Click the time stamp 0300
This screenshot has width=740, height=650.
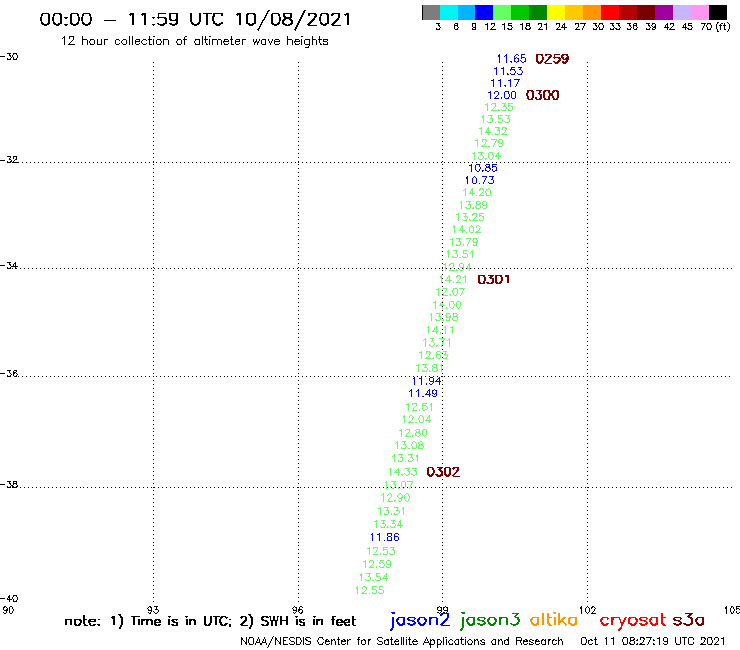(x=542, y=95)
